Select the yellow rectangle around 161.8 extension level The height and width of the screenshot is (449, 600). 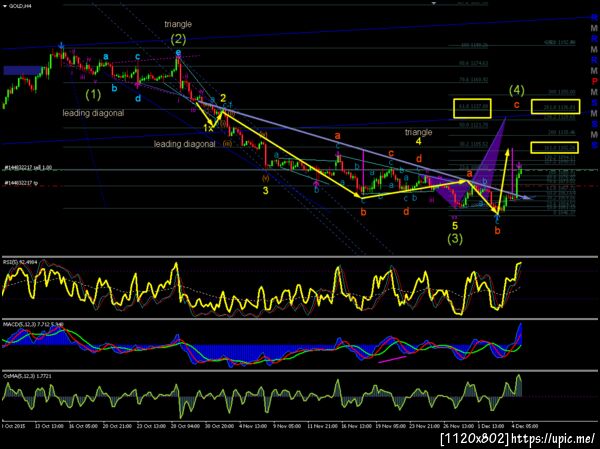(554, 147)
